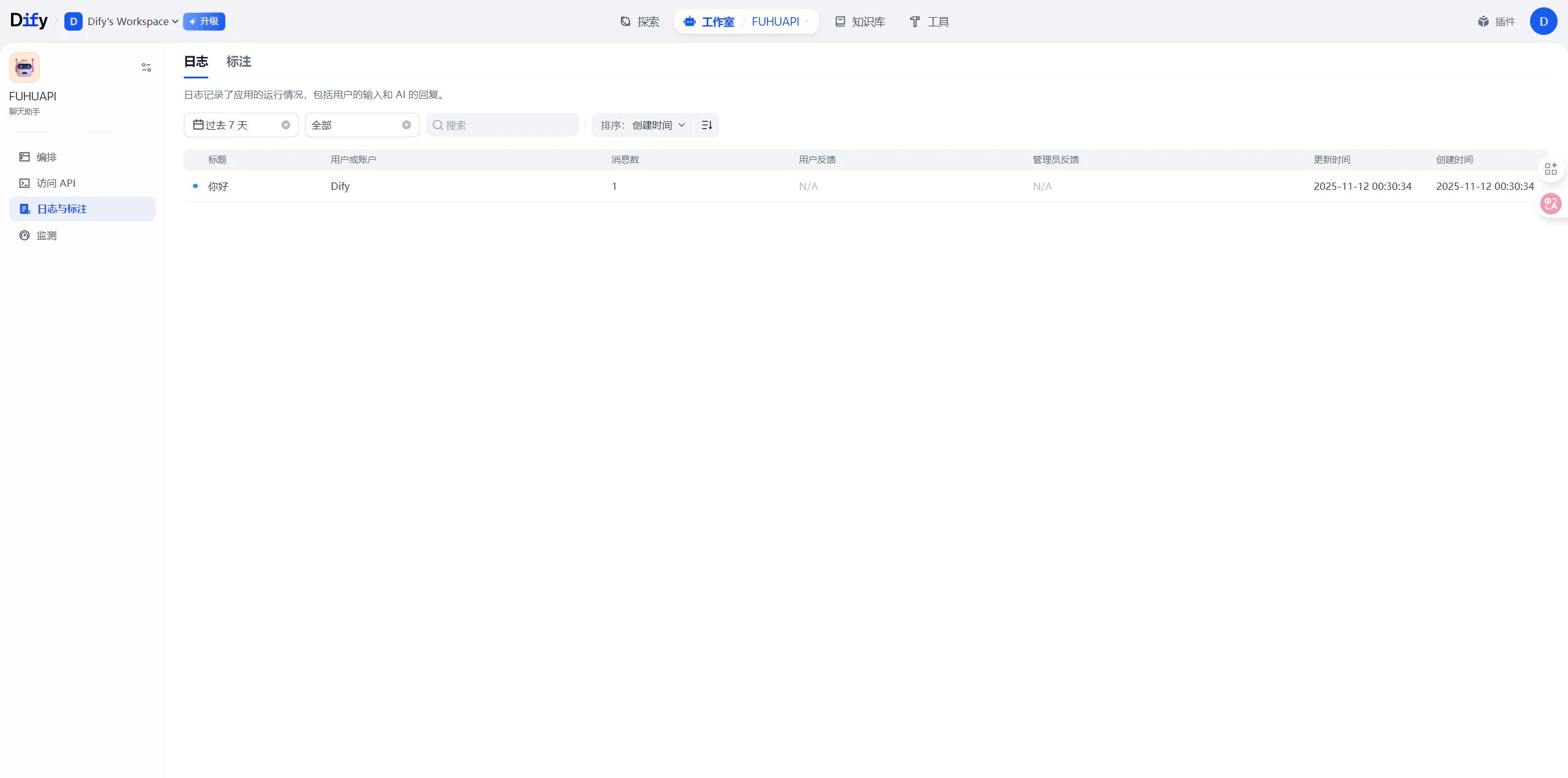Click the admin feedback N/A cell
The image size is (1568, 778).
(1042, 186)
